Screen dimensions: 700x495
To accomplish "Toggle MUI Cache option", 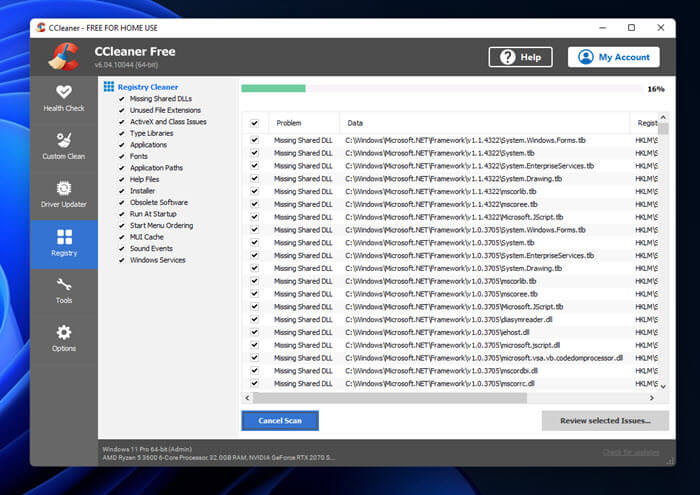I will 141,237.
